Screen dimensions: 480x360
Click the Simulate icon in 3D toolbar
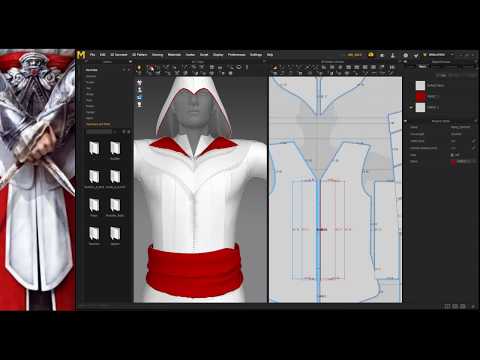point(139,68)
